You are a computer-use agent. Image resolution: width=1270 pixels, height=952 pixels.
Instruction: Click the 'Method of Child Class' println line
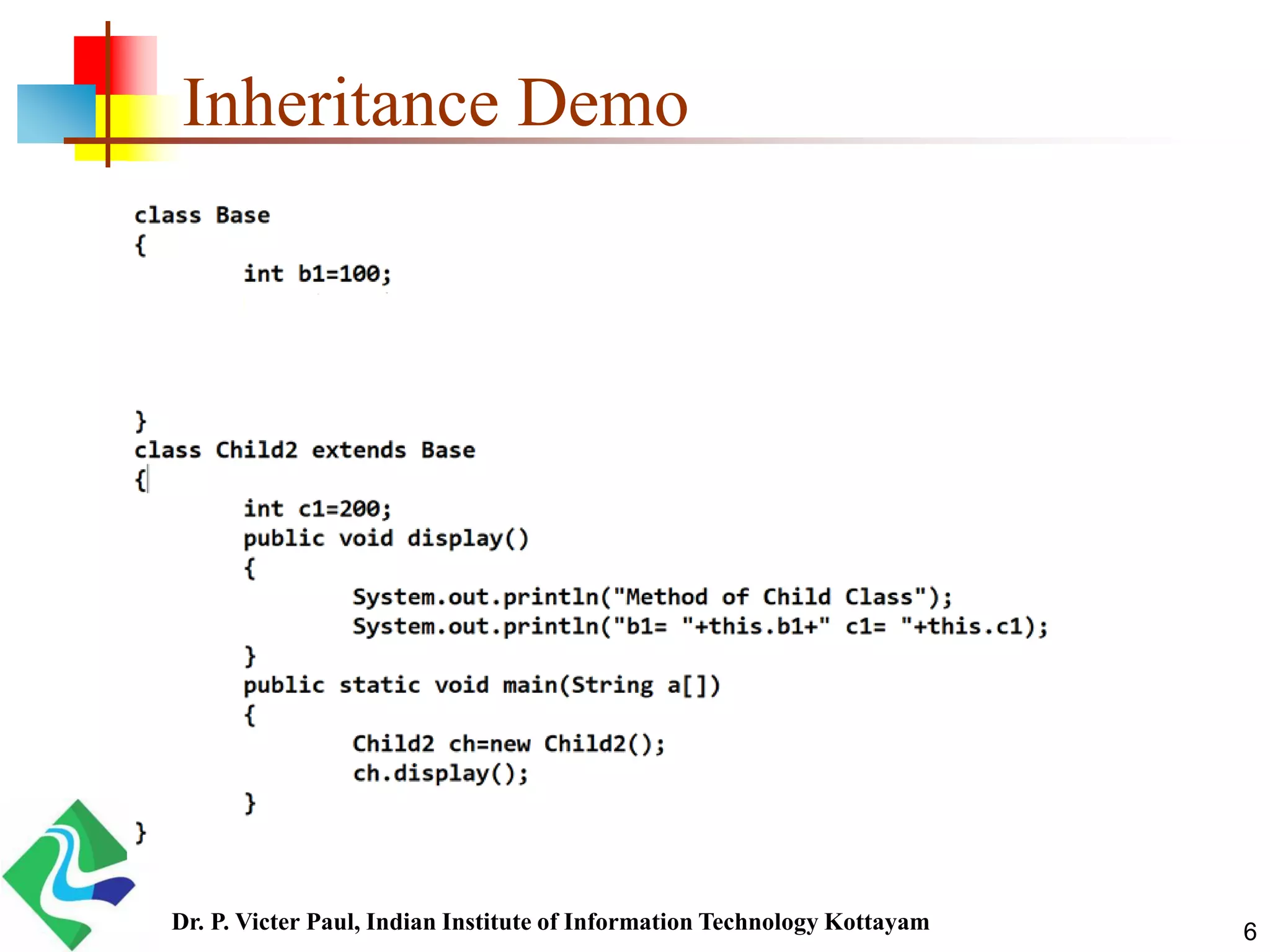[652, 597]
